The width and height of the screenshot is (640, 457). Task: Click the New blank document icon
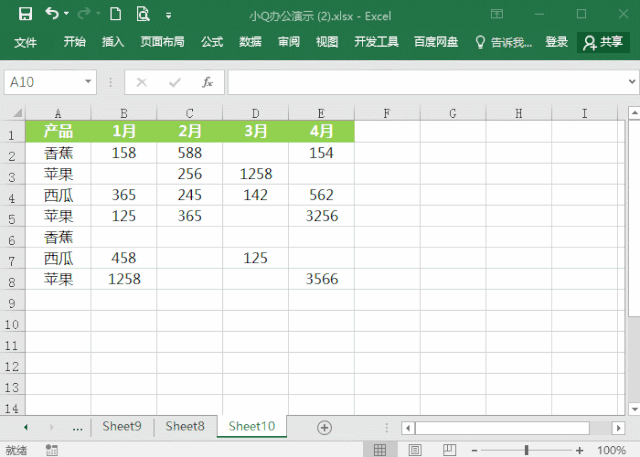click(116, 14)
